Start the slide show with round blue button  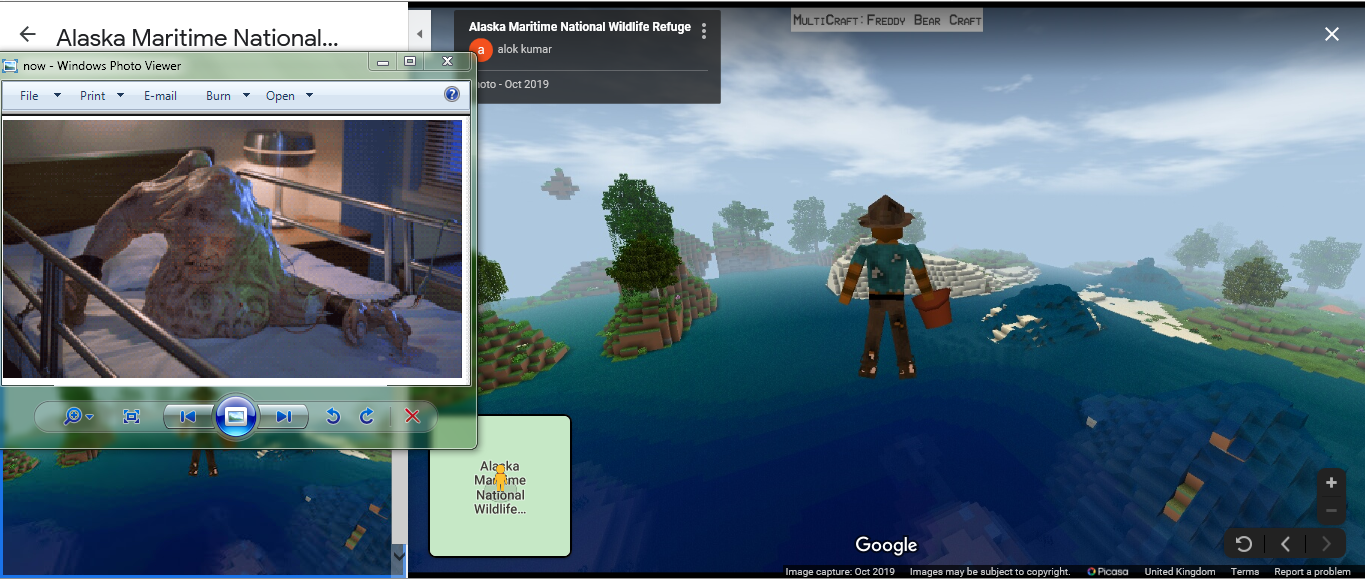(236, 416)
